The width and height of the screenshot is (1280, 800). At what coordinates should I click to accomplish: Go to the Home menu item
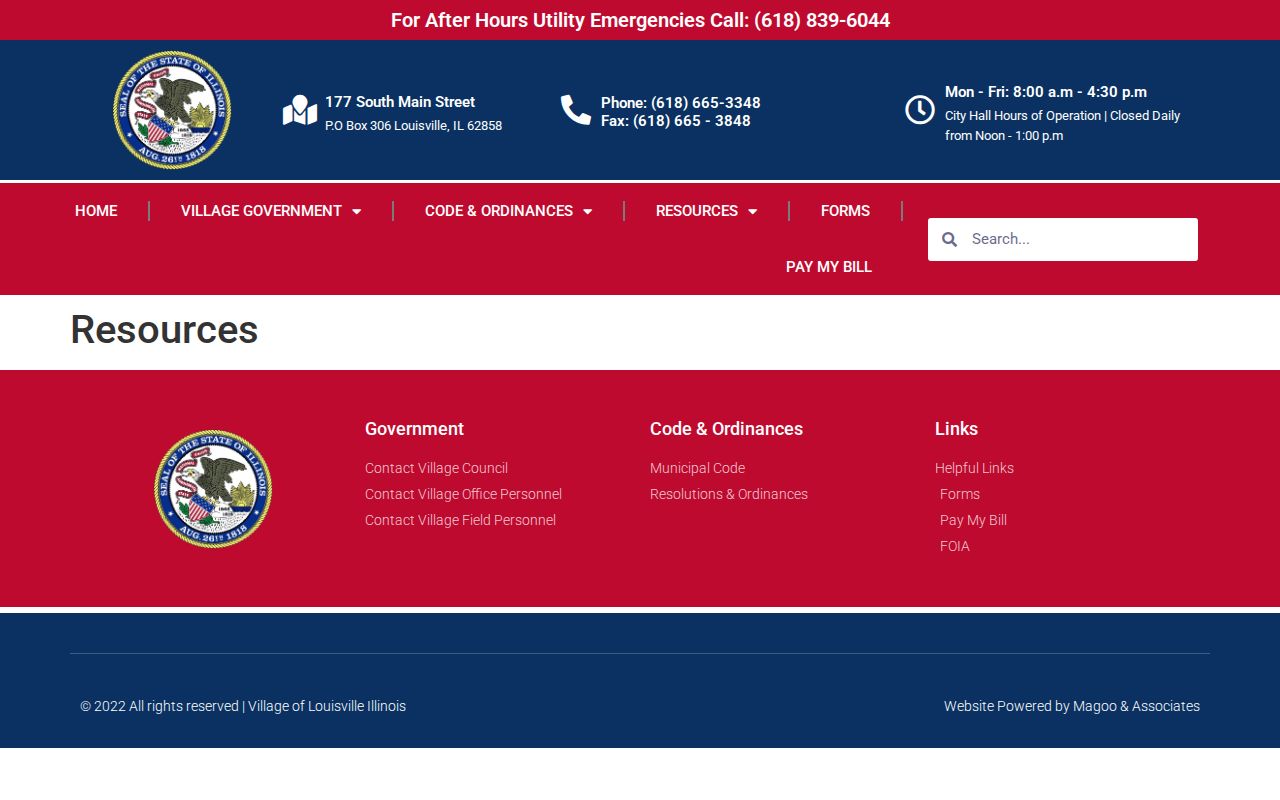coord(96,211)
